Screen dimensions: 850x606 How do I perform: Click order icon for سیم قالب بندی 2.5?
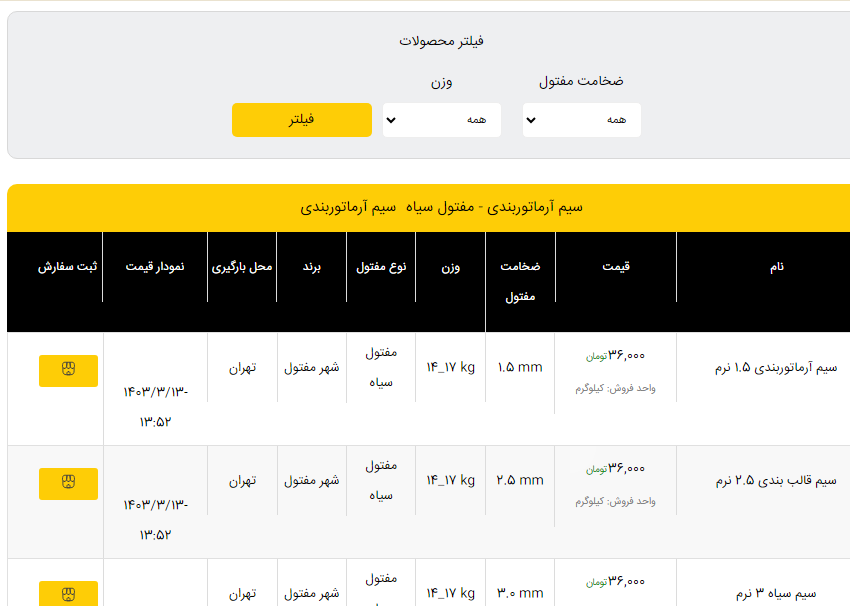[x=68, y=484]
